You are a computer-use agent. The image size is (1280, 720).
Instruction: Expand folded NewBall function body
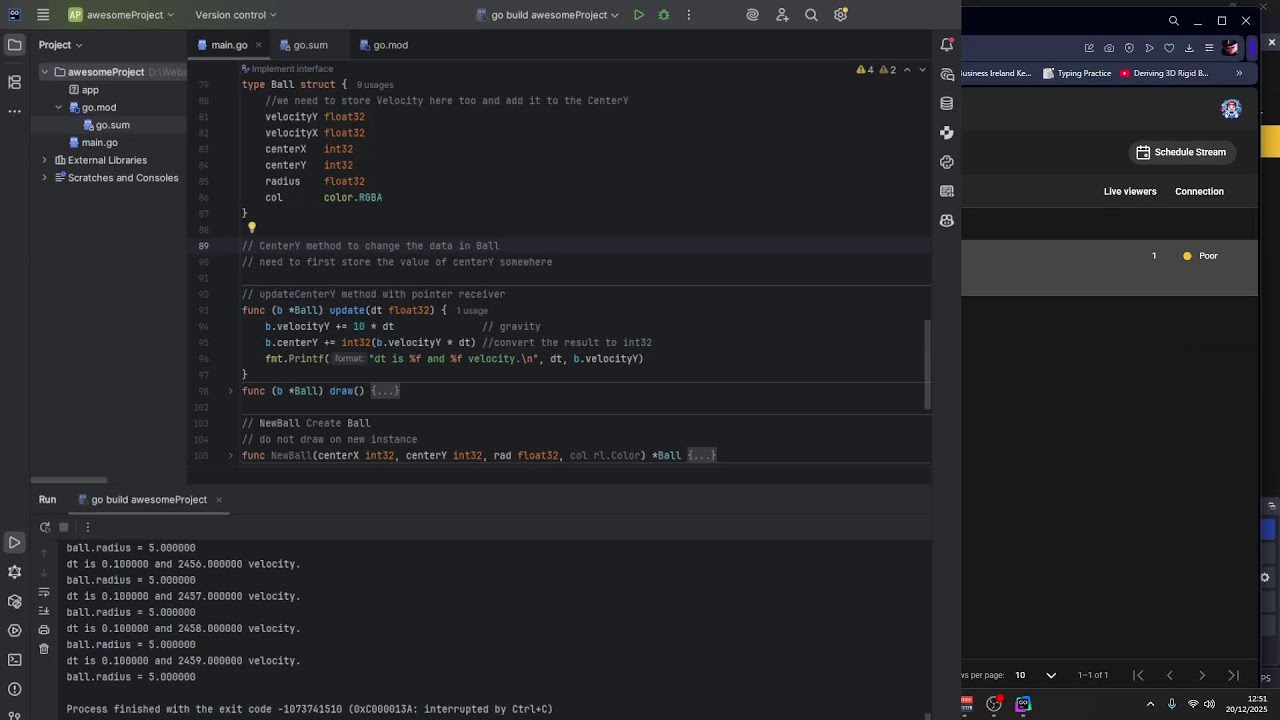pos(702,455)
